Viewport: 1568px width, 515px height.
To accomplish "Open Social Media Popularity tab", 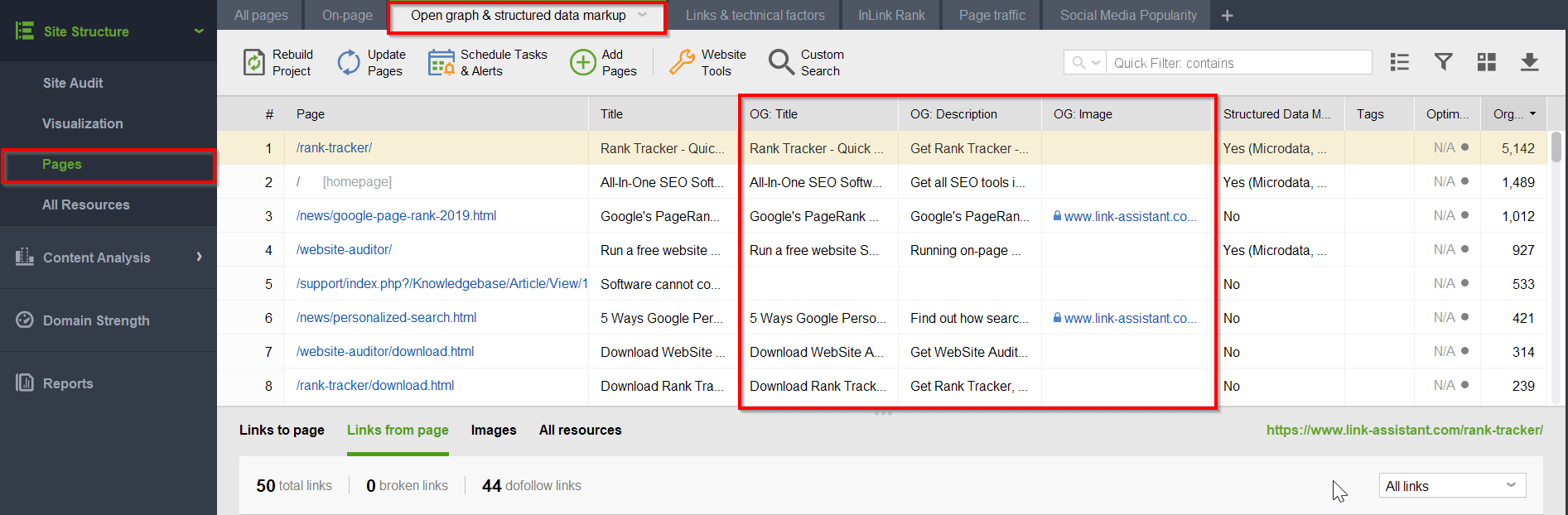I will tap(1128, 15).
